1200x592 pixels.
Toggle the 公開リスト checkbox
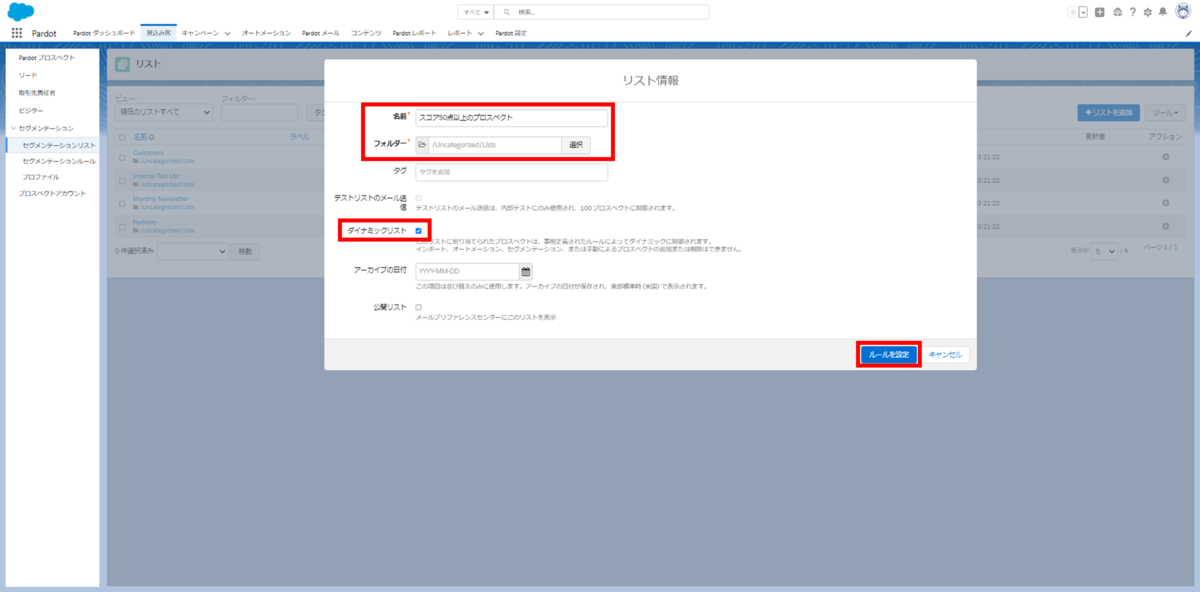pos(418,307)
